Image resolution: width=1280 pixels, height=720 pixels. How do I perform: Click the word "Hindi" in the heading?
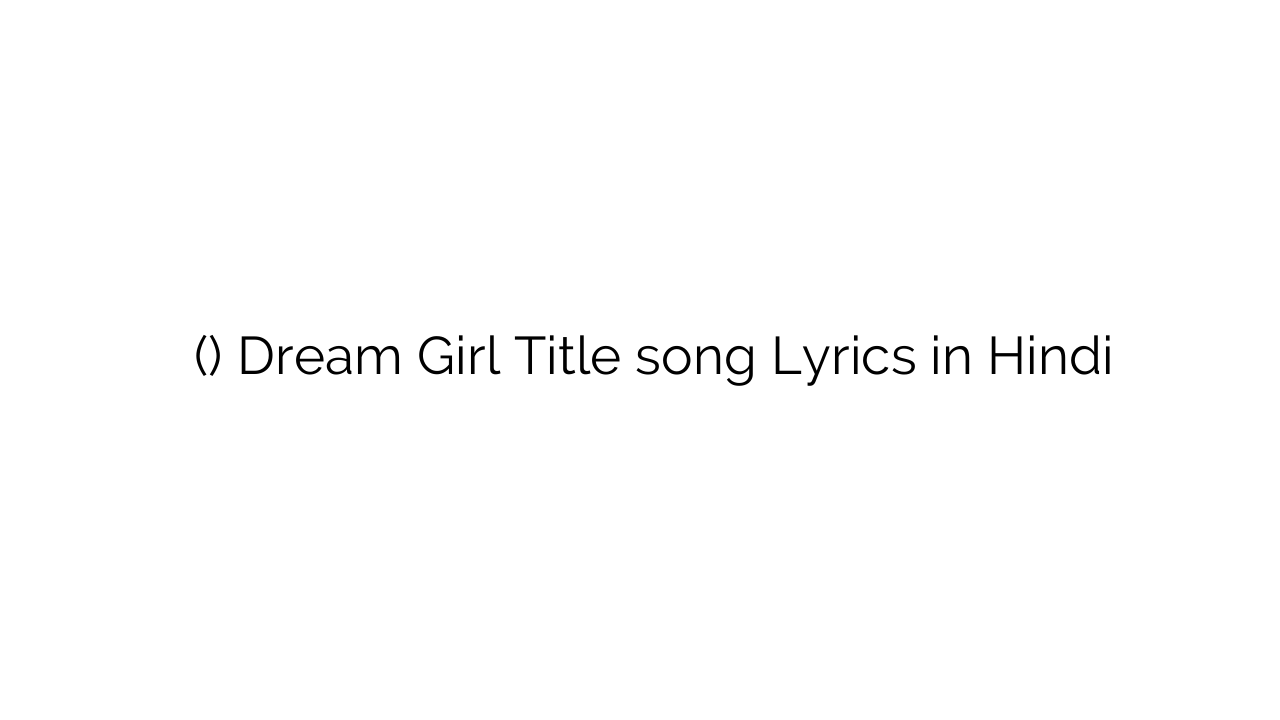point(1050,356)
